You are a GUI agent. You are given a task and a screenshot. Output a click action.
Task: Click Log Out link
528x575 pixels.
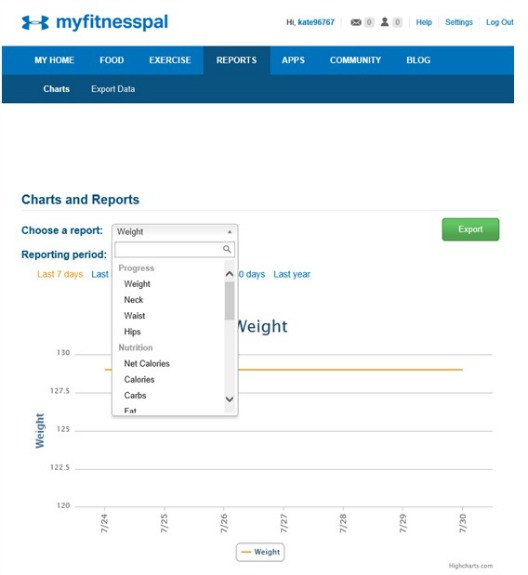(499, 22)
